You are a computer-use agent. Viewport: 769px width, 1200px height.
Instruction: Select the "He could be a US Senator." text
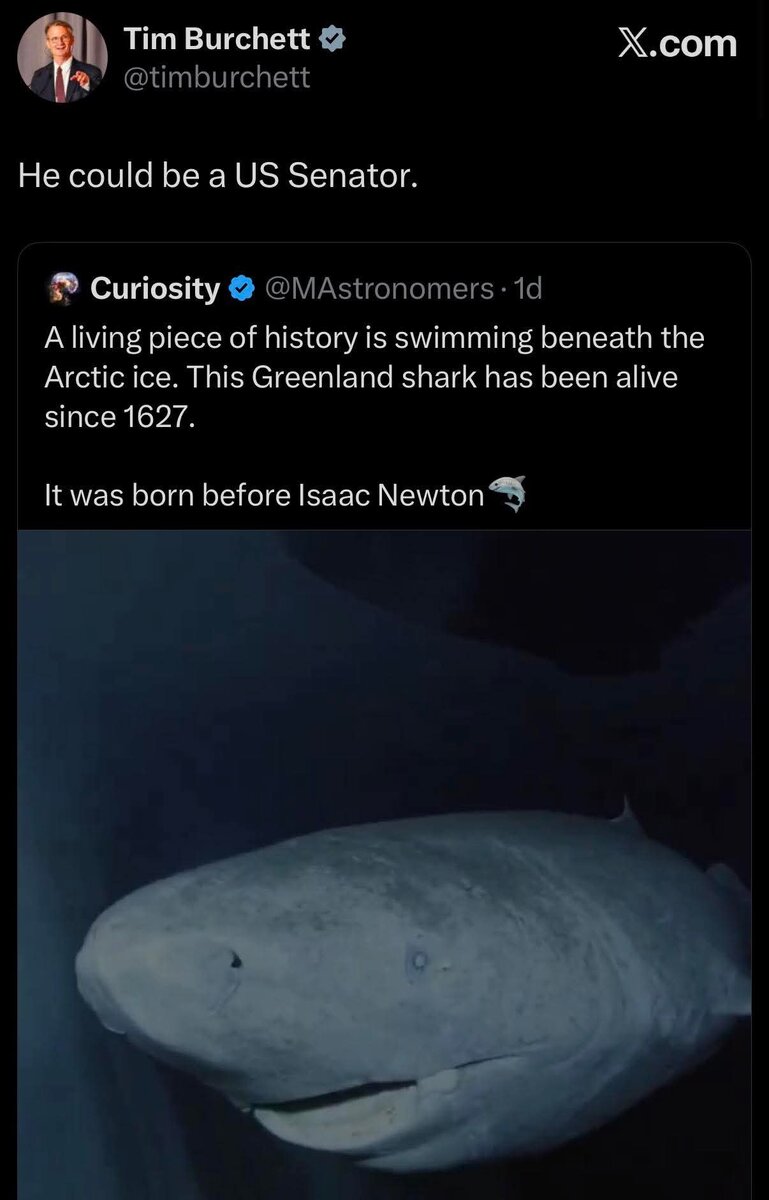(216, 176)
